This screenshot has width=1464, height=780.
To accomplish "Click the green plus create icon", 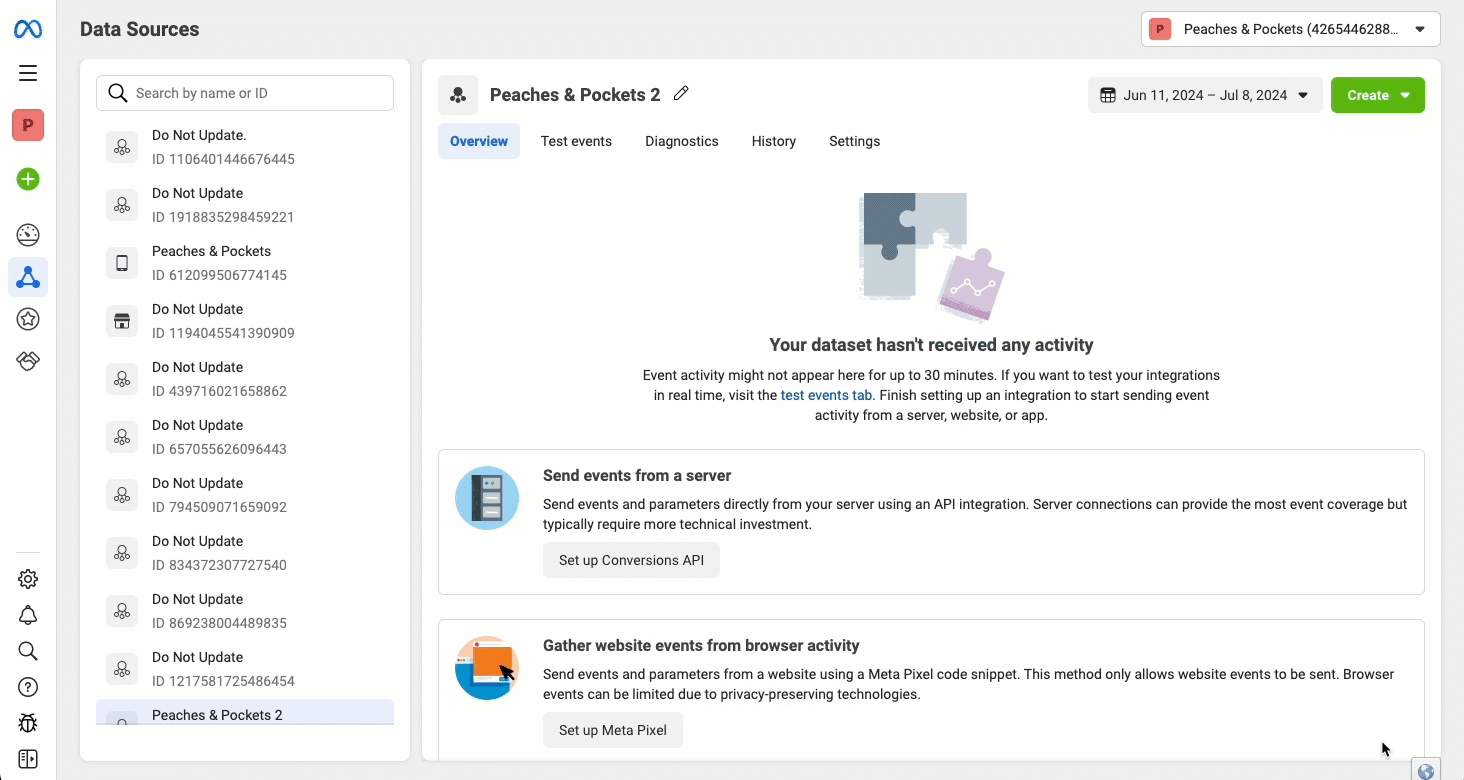I will pos(28,179).
